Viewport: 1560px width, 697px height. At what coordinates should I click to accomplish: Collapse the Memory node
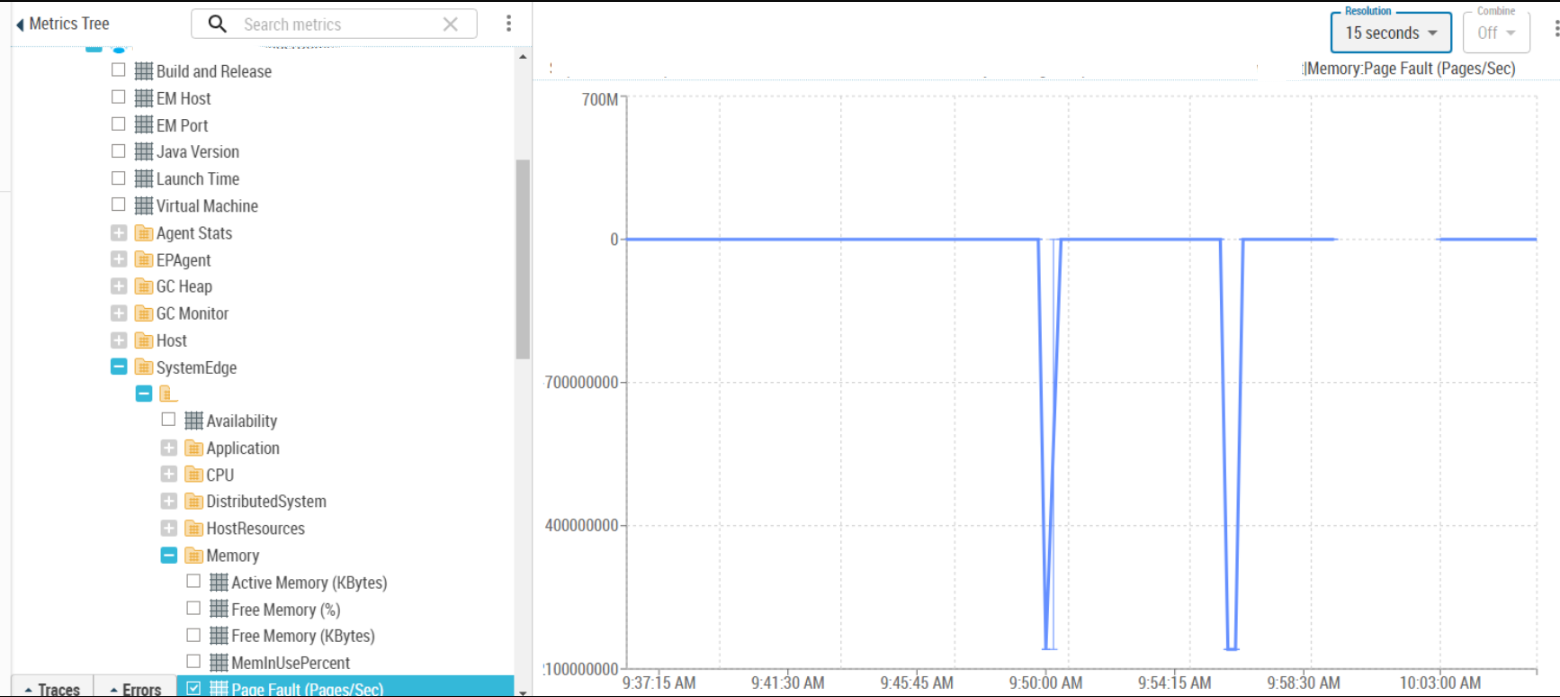tap(168, 555)
